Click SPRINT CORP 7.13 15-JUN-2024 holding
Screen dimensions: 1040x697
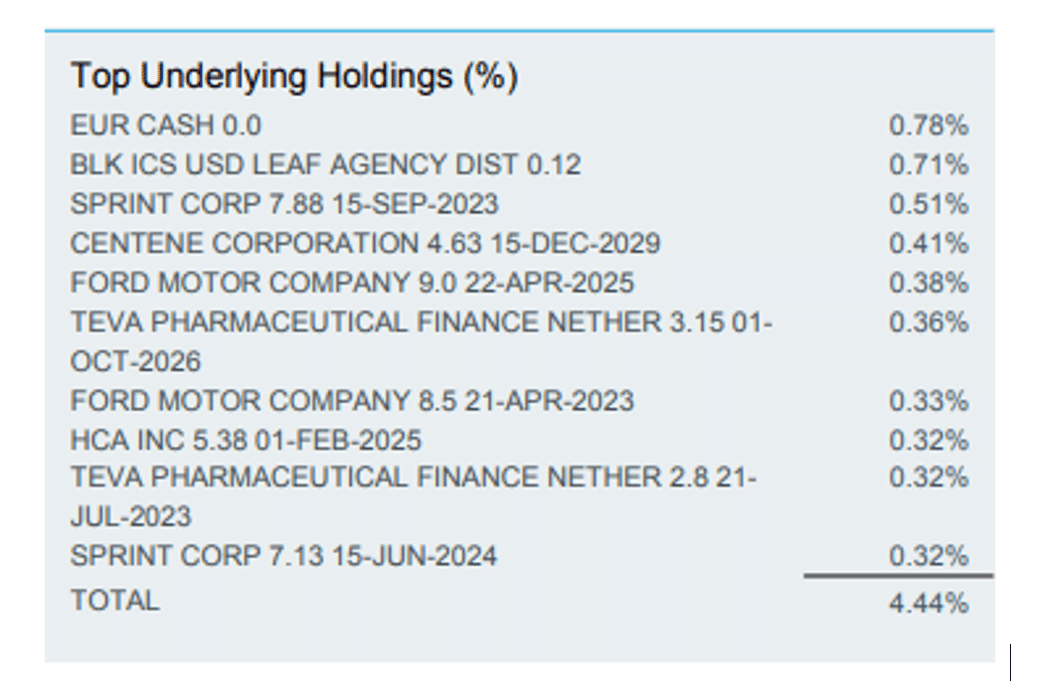[x=283, y=555]
